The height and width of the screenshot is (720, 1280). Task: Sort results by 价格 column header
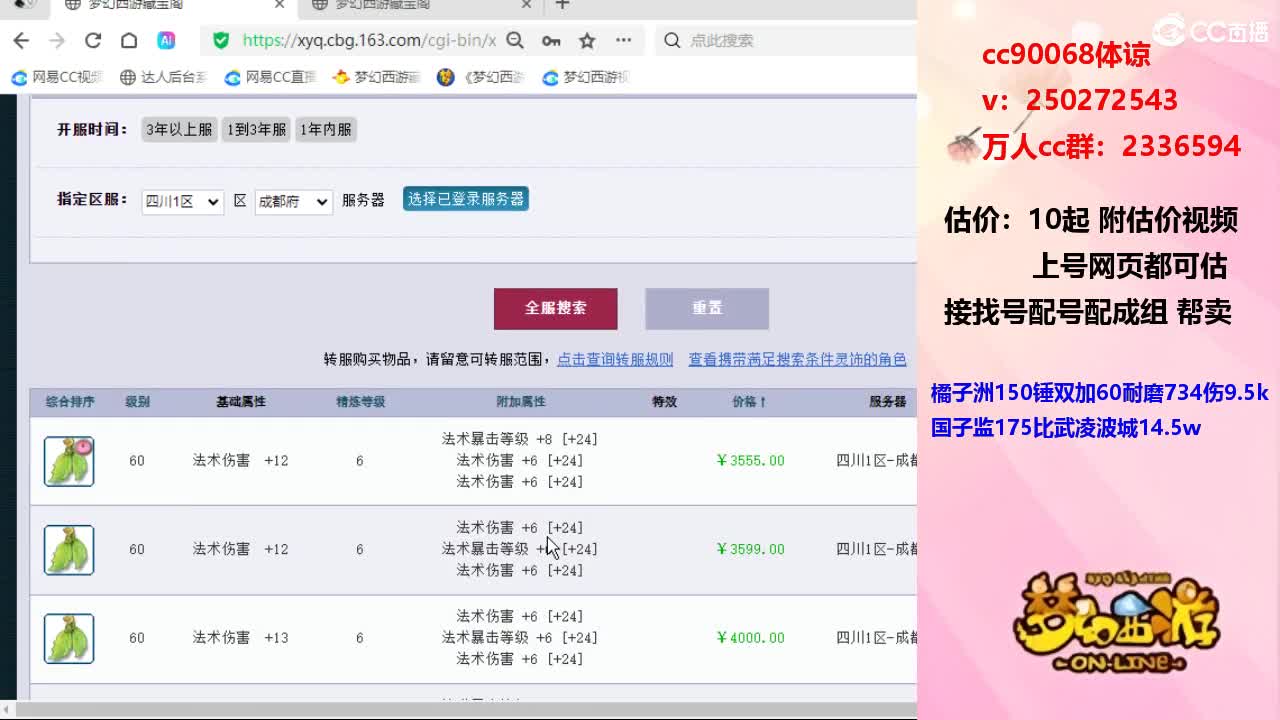pyautogui.click(x=749, y=402)
